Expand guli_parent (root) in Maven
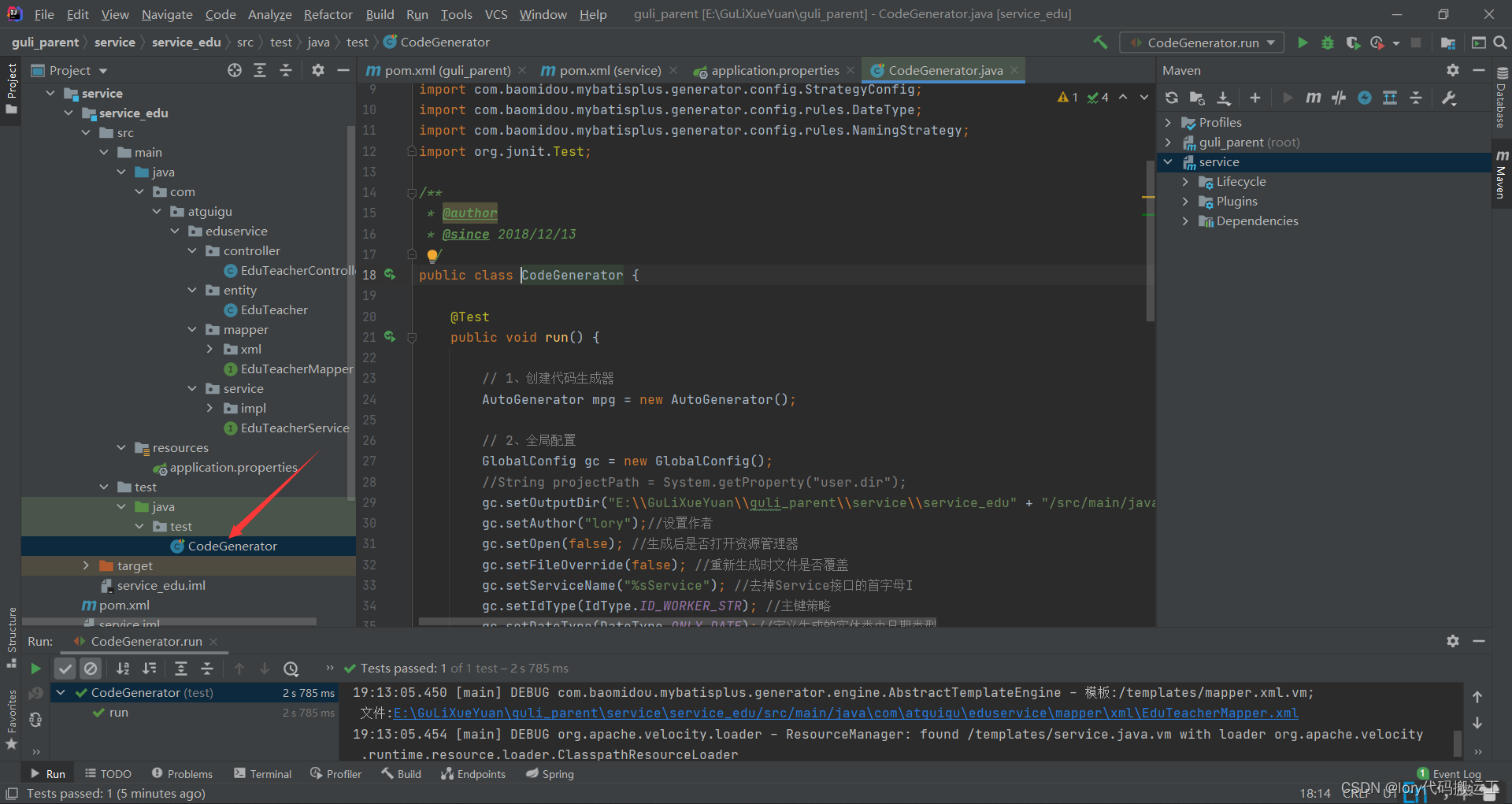The width and height of the screenshot is (1512, 804). 1168,142
